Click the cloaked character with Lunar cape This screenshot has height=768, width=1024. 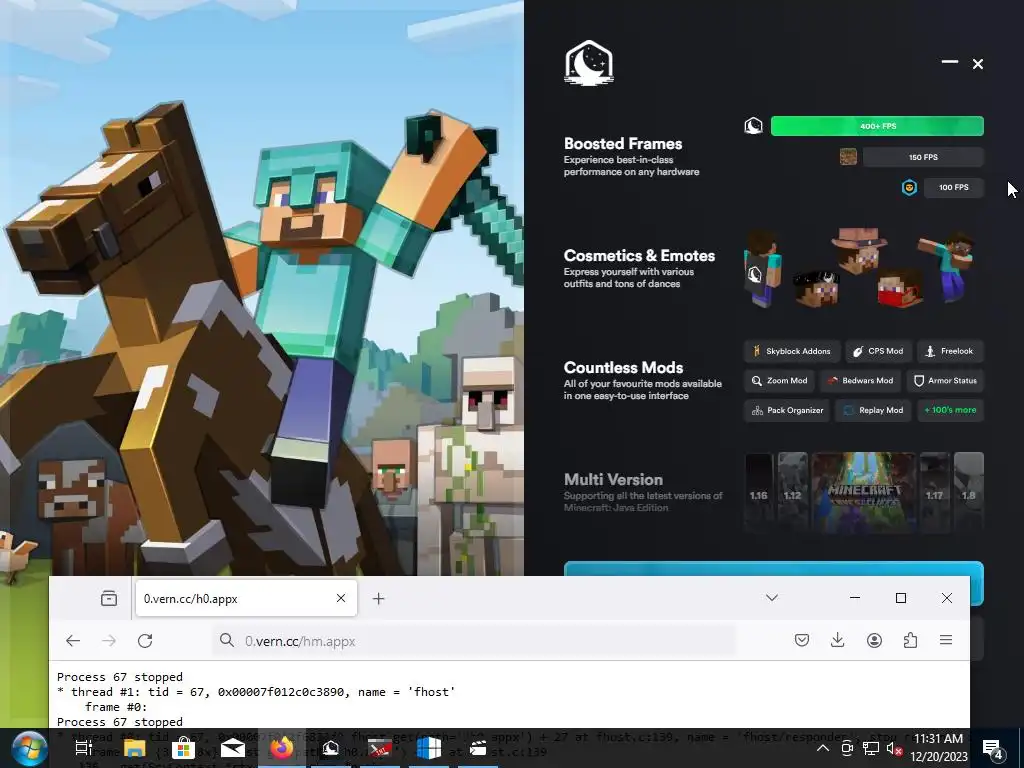(761, 268)
